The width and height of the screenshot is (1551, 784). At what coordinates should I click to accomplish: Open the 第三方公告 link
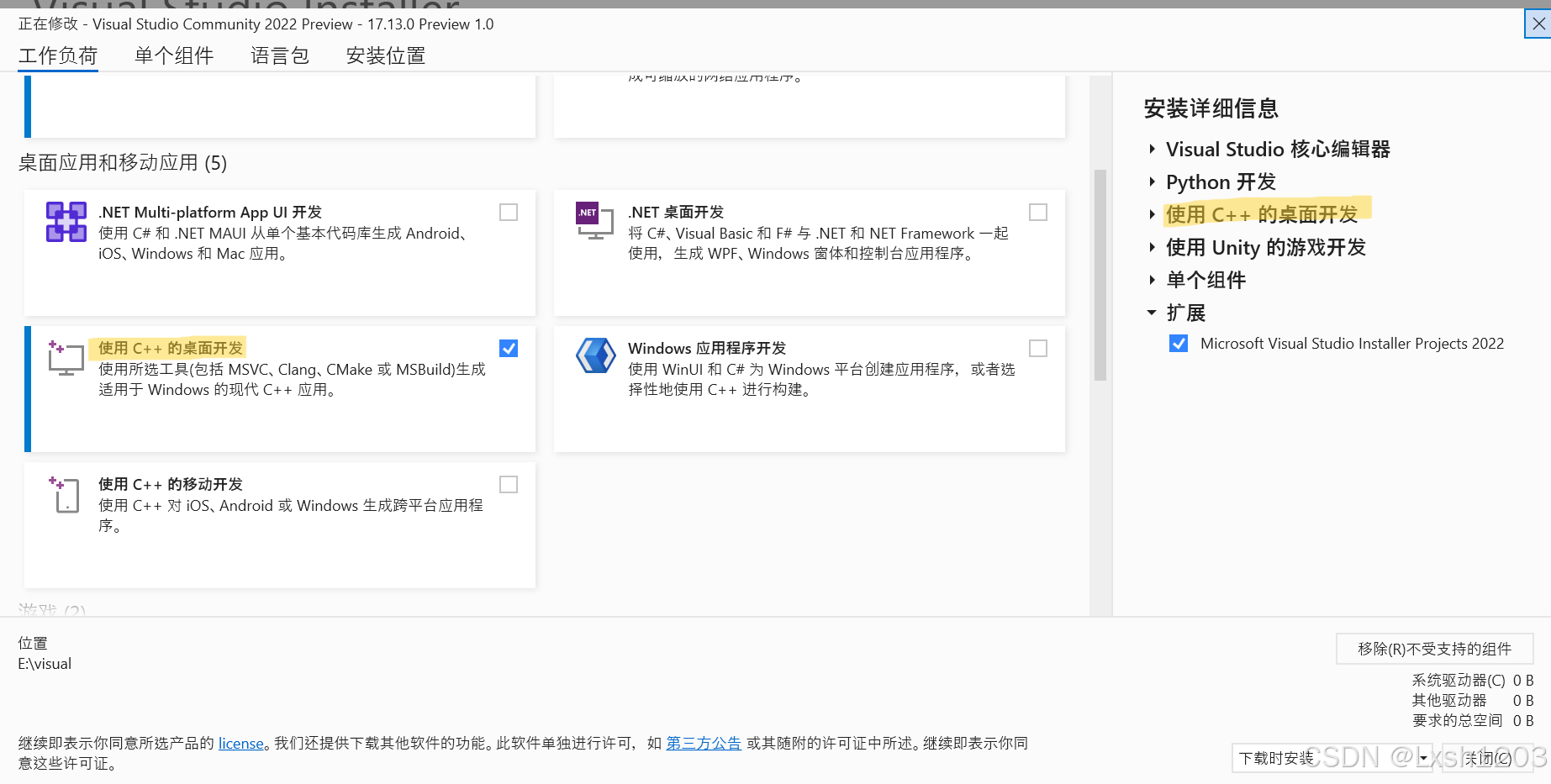click(704, 744)
